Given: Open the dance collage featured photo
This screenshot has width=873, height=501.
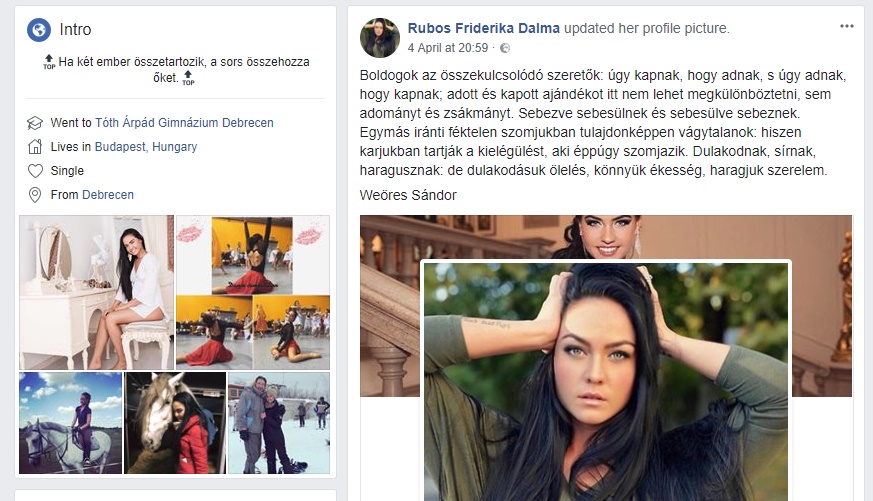Looking at the screenshot, I should pyautogui.click(x=253, y=293).
